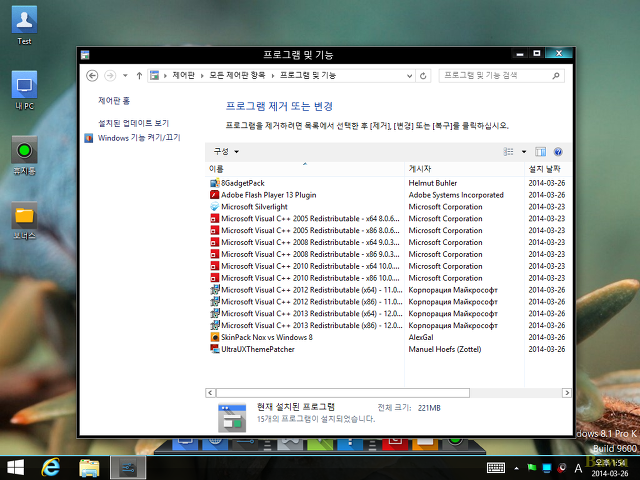
Task: Click the details pane program icon
Action: [x=232, y=417]
